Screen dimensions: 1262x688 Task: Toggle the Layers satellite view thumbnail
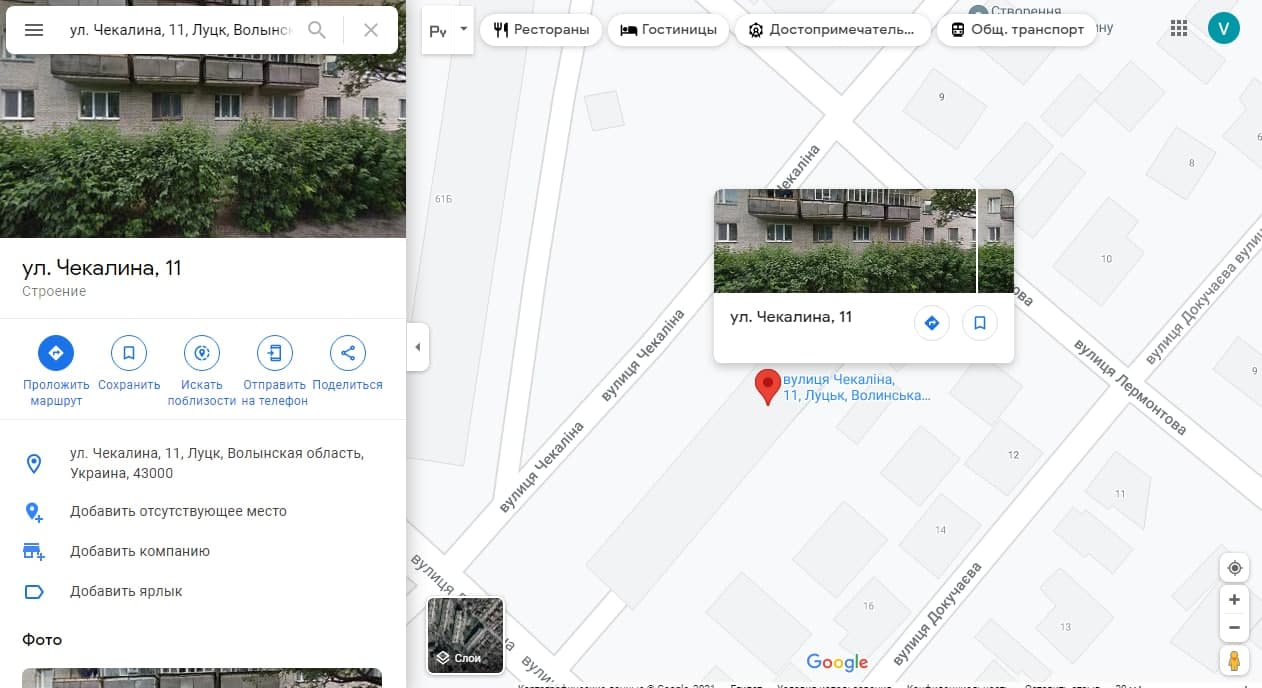click(x=466, y=635)
